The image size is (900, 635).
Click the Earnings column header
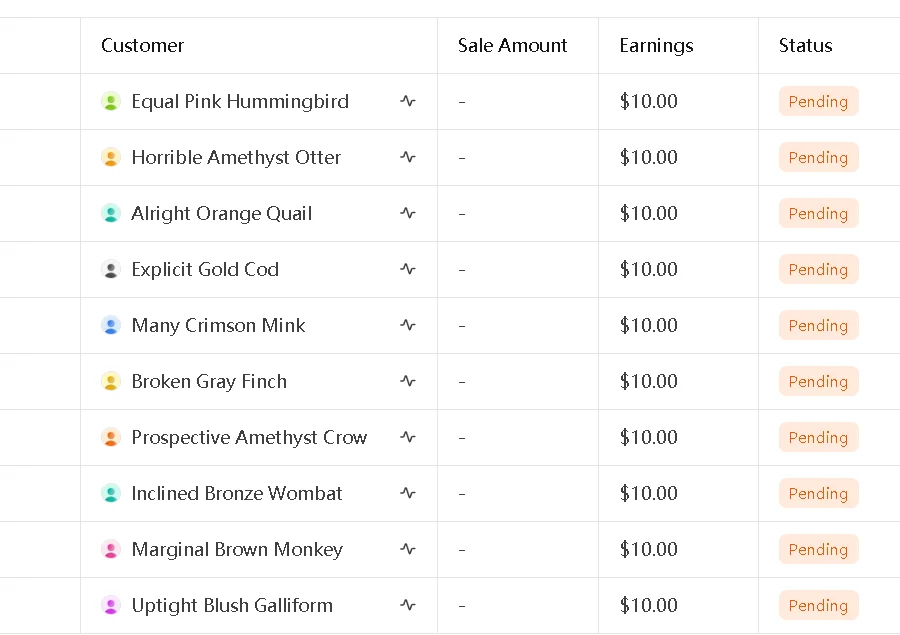coord(656,45)
